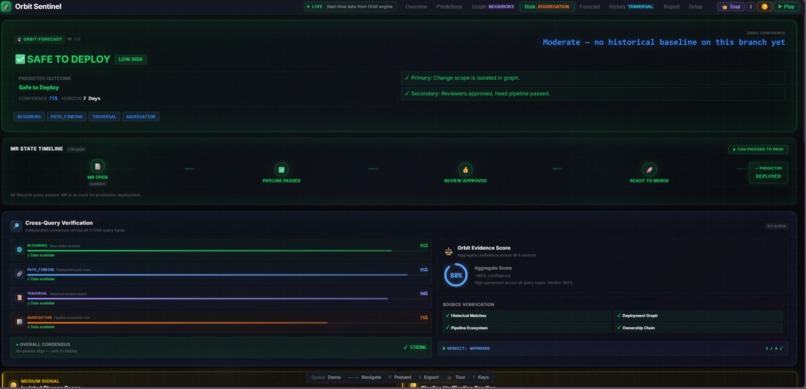
Task: Click the 75% AGGREGATION score value
Action: pos(424,318)
